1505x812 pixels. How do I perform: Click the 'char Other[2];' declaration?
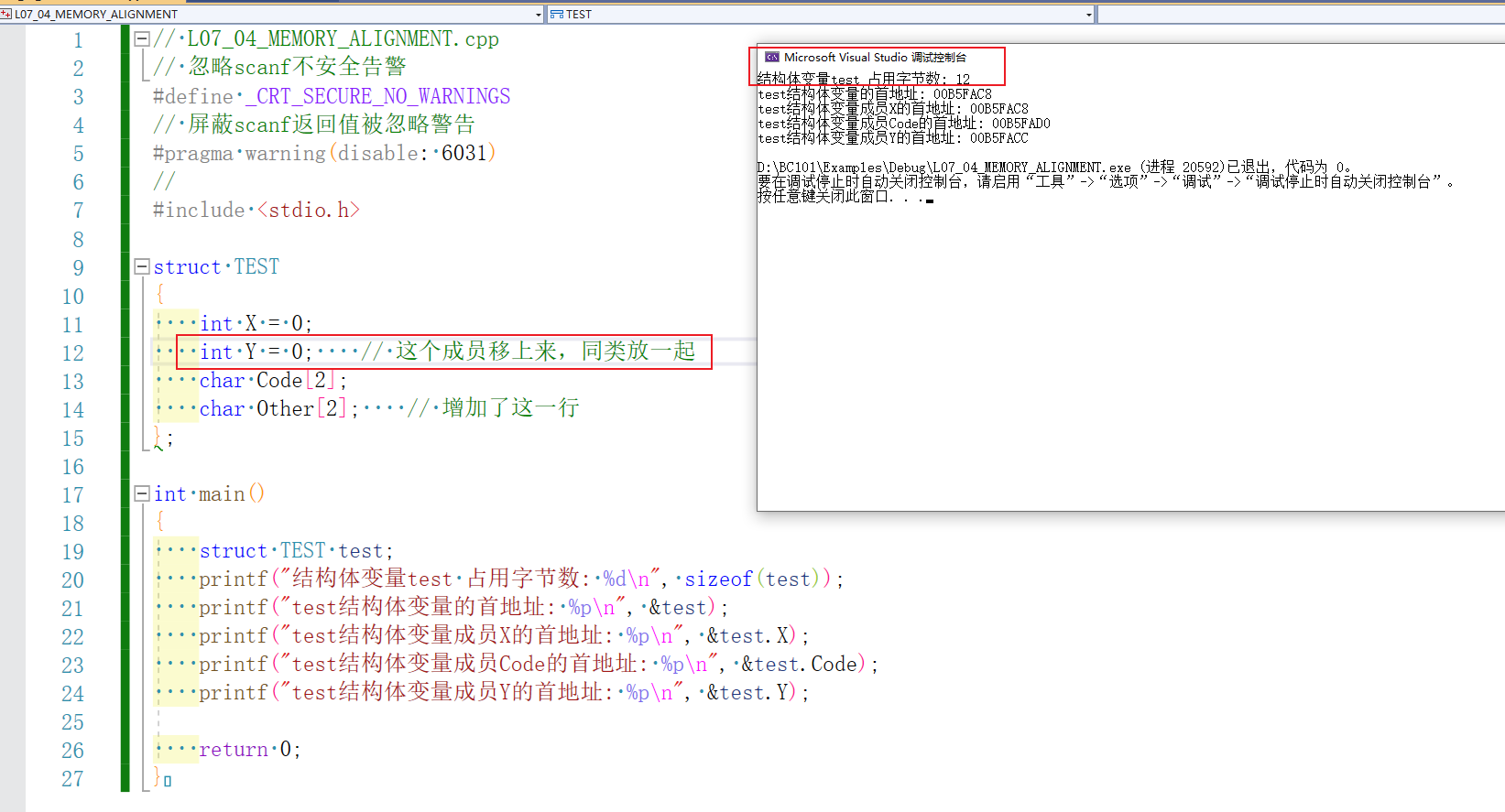coord(279,408)
